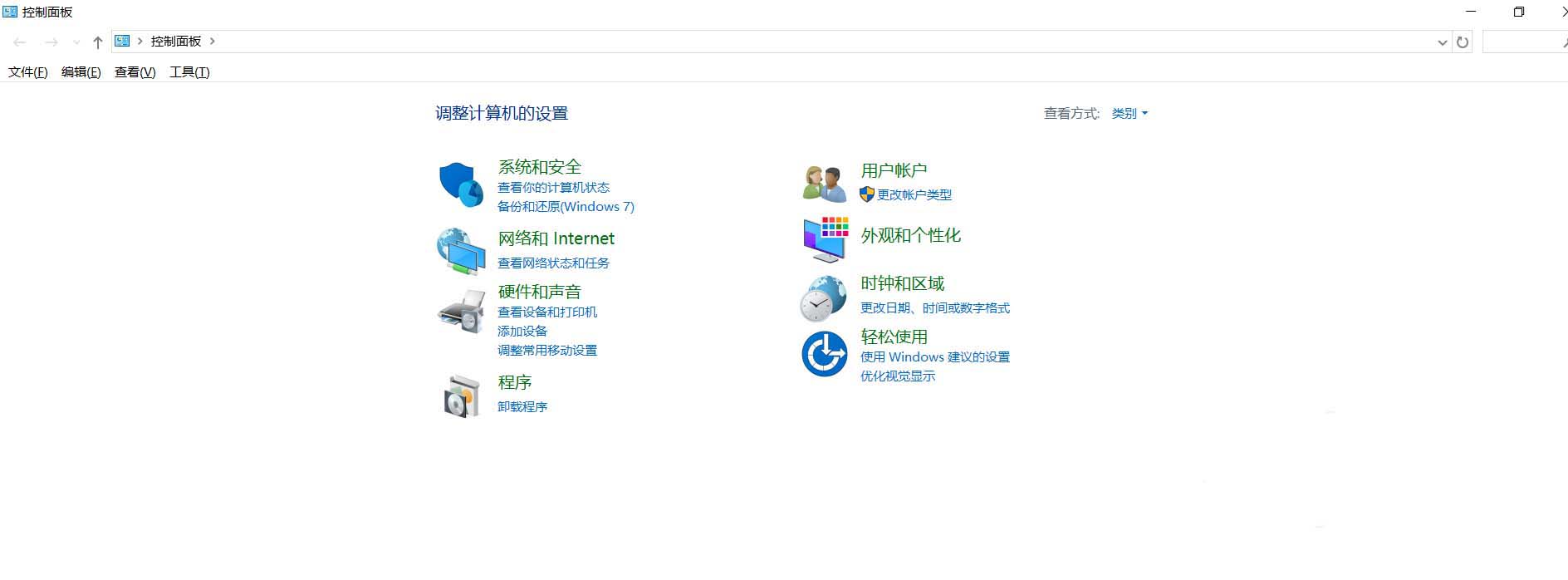Open the 系统和安全 heading link

tap(540, 167)
